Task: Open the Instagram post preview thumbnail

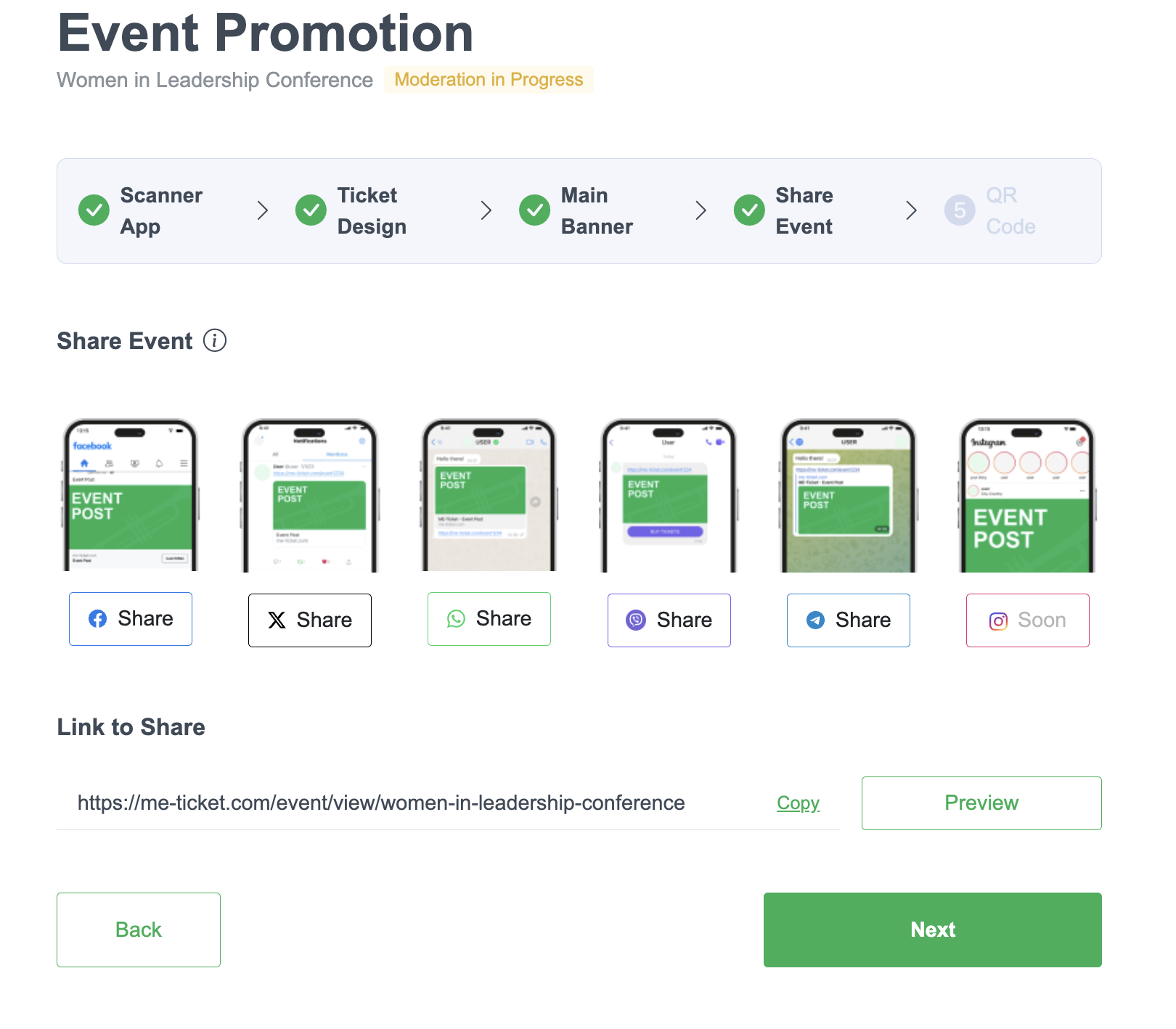Action: 1028,496
